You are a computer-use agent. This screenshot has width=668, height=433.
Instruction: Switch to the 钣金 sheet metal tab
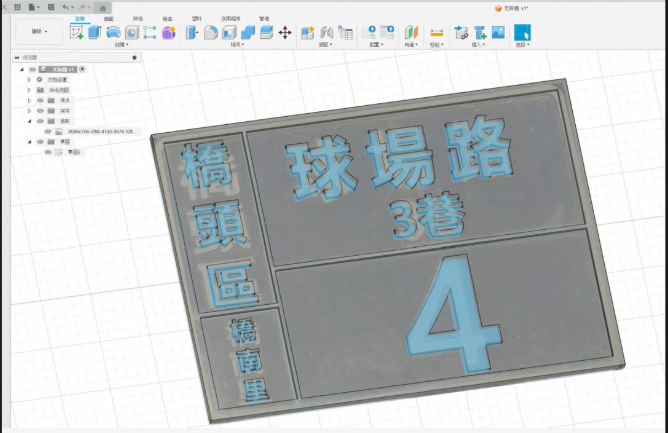(x=167, y=19)
